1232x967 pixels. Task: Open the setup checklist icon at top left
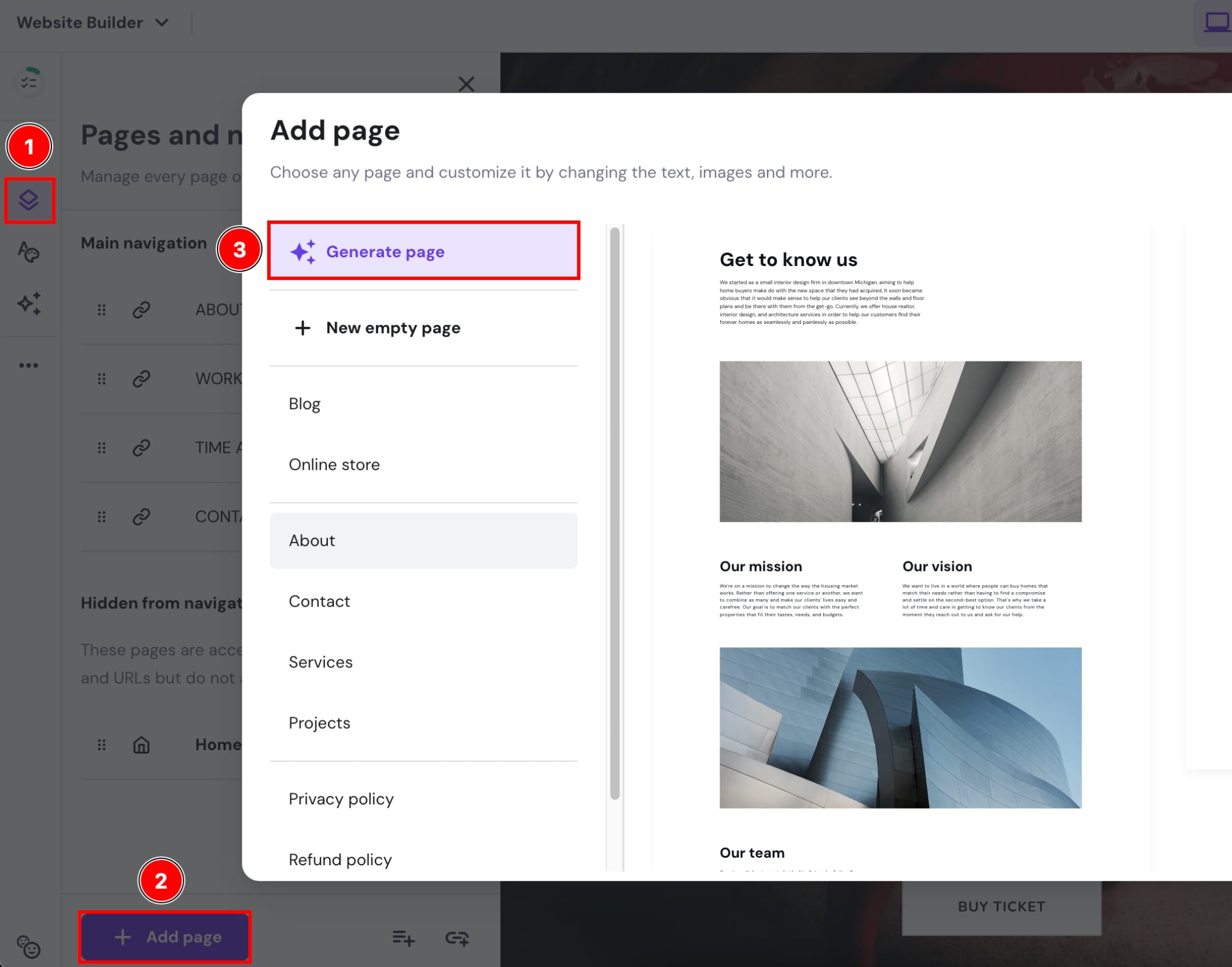29,82
